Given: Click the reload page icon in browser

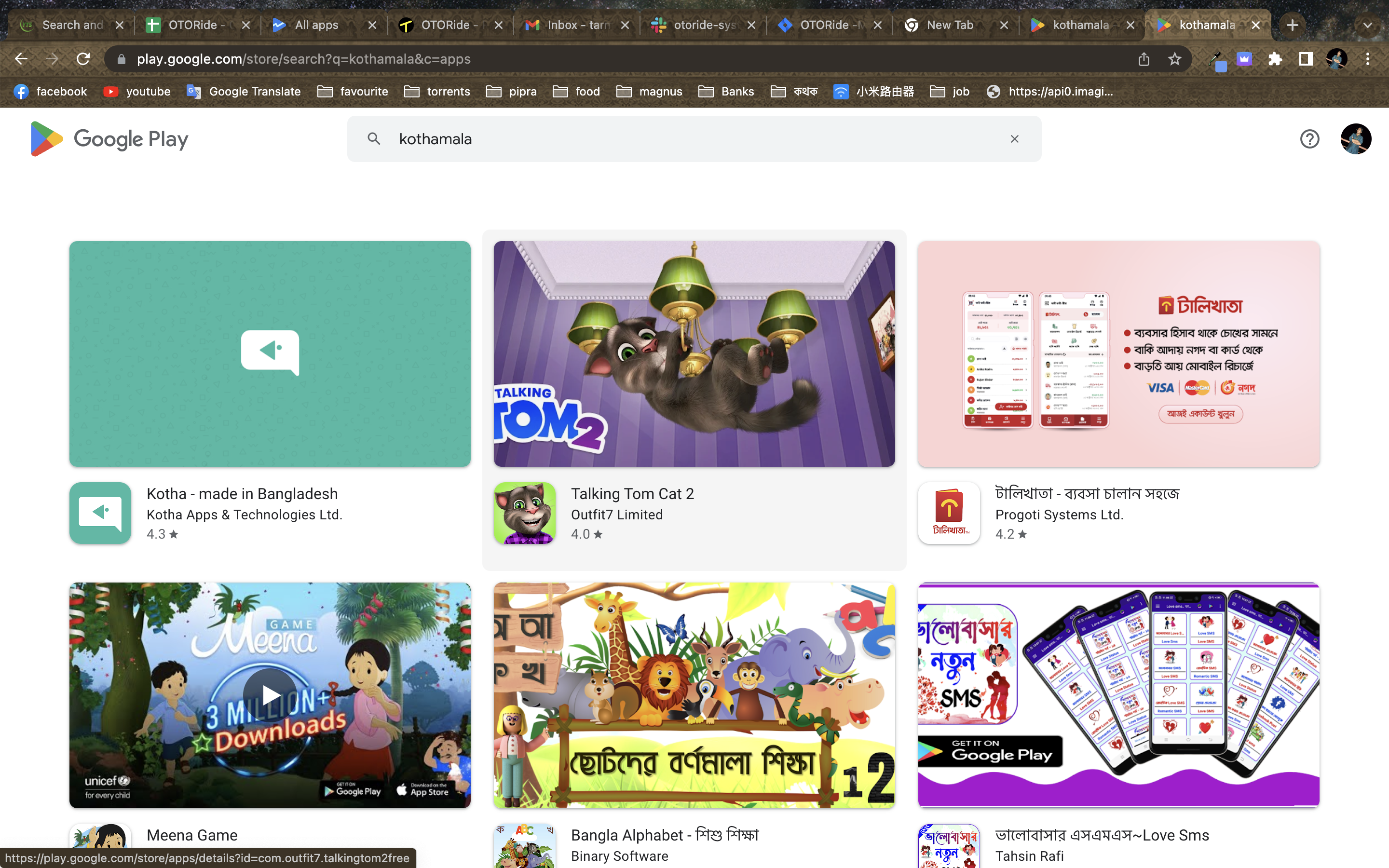Looking at the screenshot, I should 85,58.
